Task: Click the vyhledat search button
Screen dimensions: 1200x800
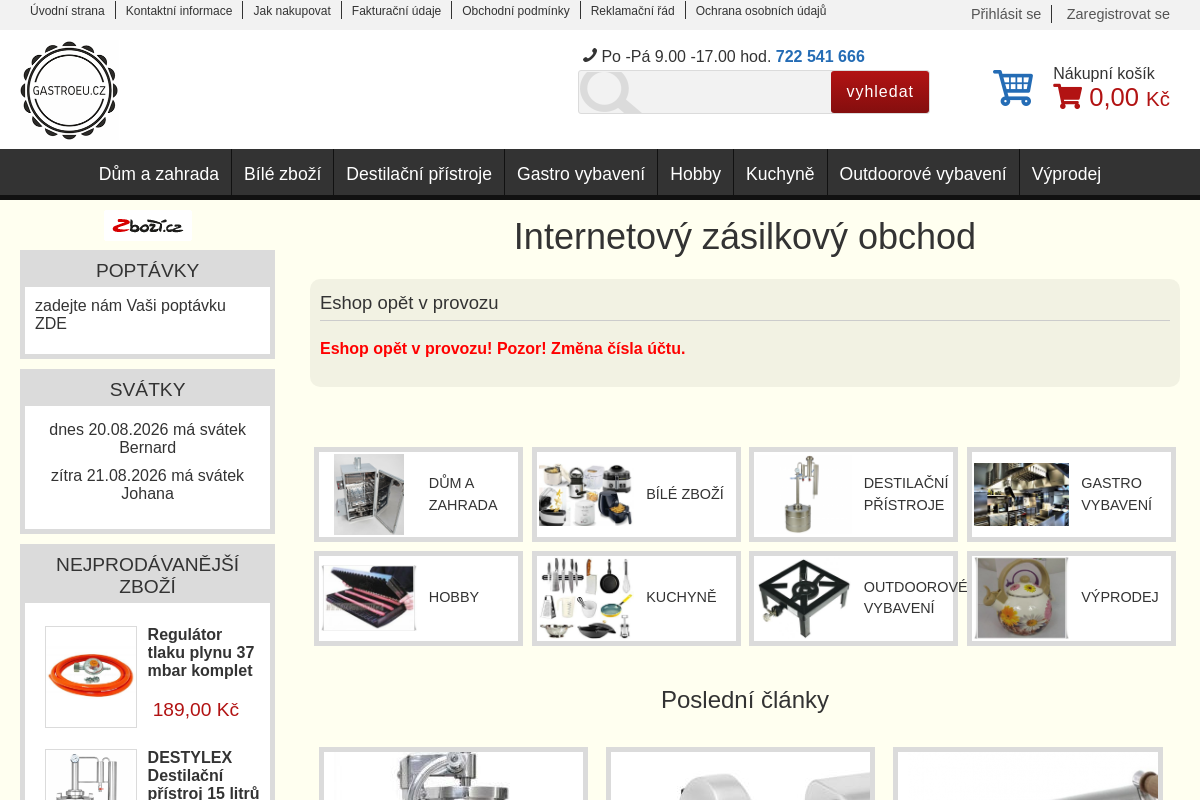Action: pos(880,92)
